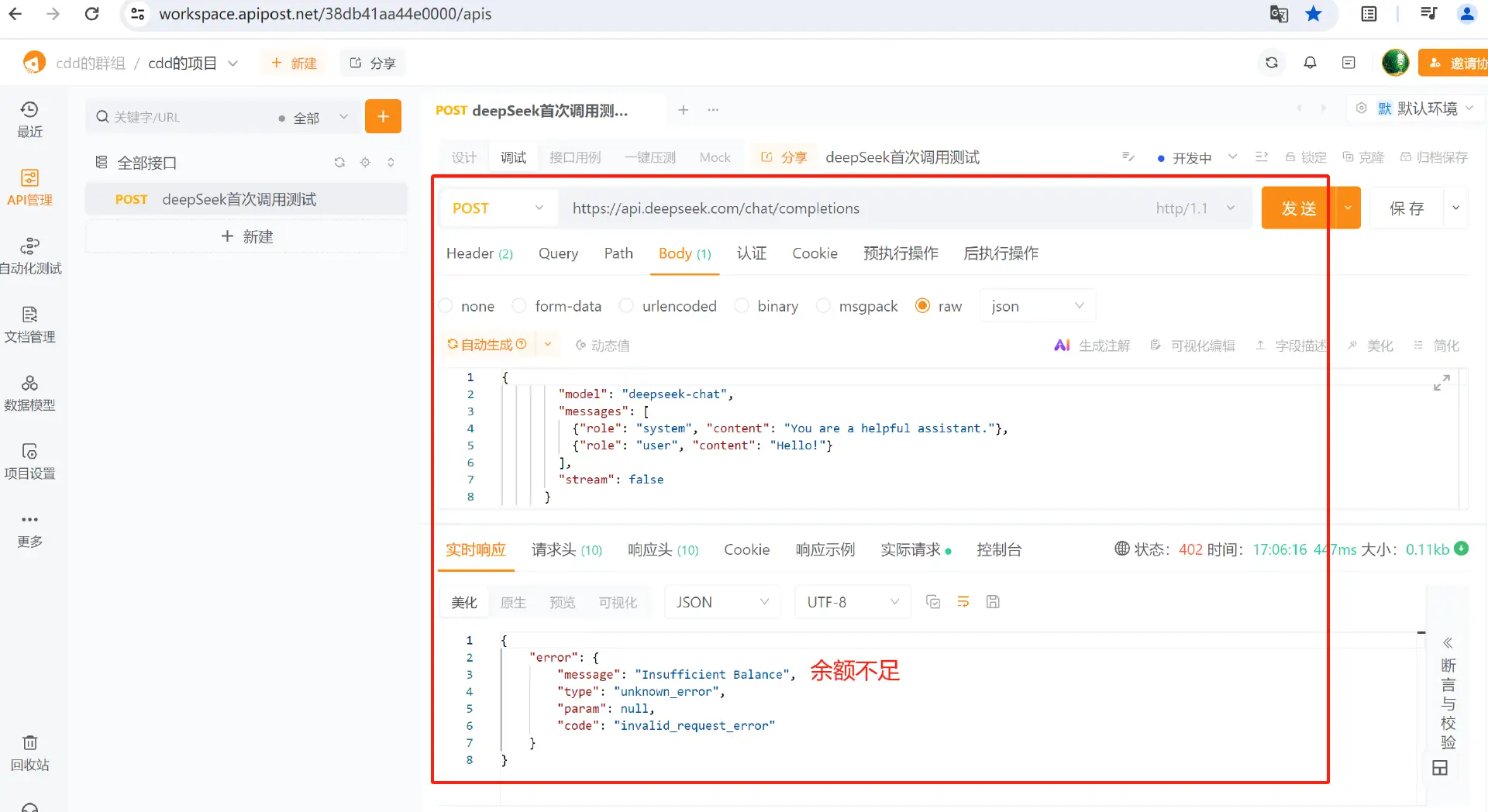Open the 更多 ellipsis sidebar icon
This screenshot has height=812, width=1488.
pyautogui.click(x=29, y=529)
